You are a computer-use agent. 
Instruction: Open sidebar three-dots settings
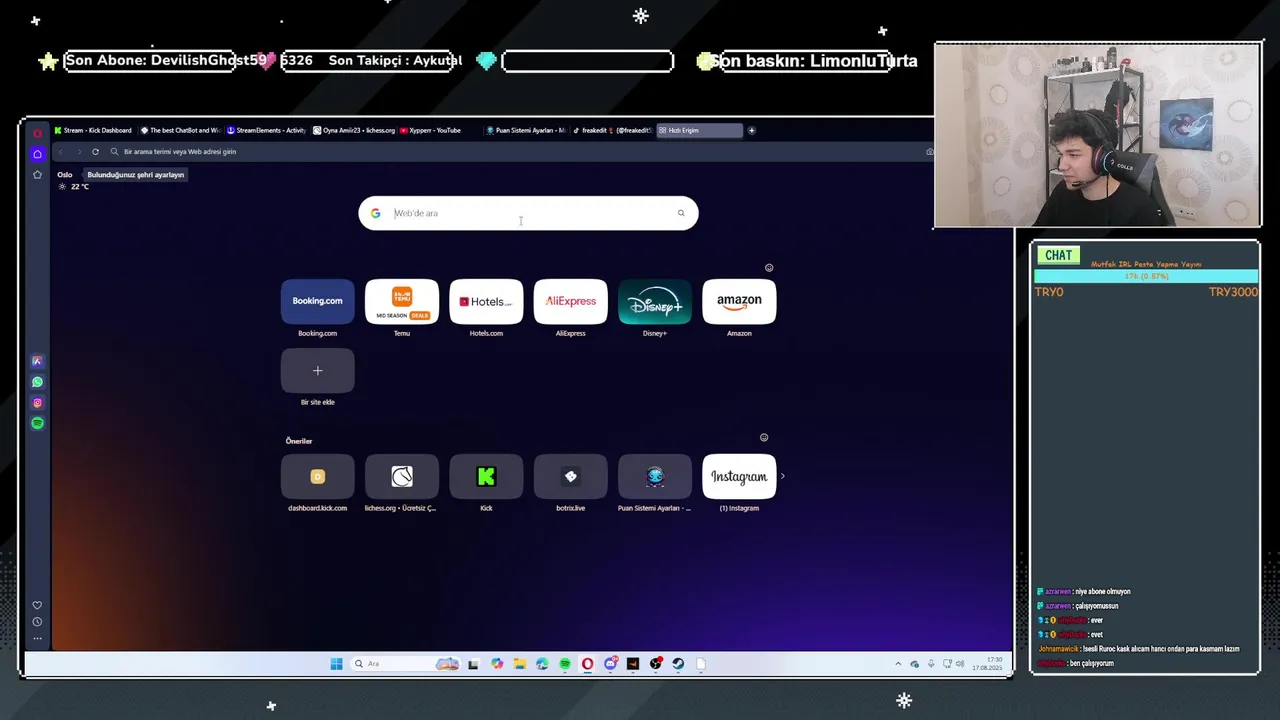pos(37,638)
